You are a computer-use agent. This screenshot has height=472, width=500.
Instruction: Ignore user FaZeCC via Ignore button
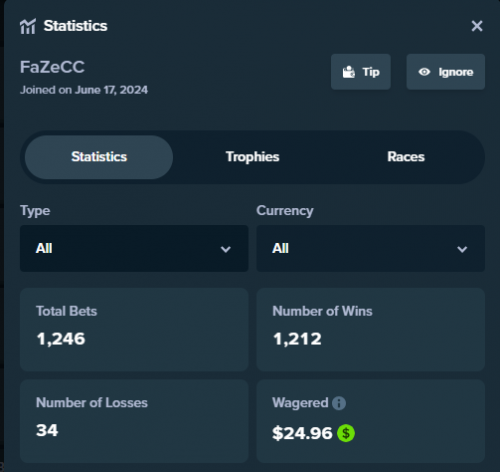click(446, 72)
